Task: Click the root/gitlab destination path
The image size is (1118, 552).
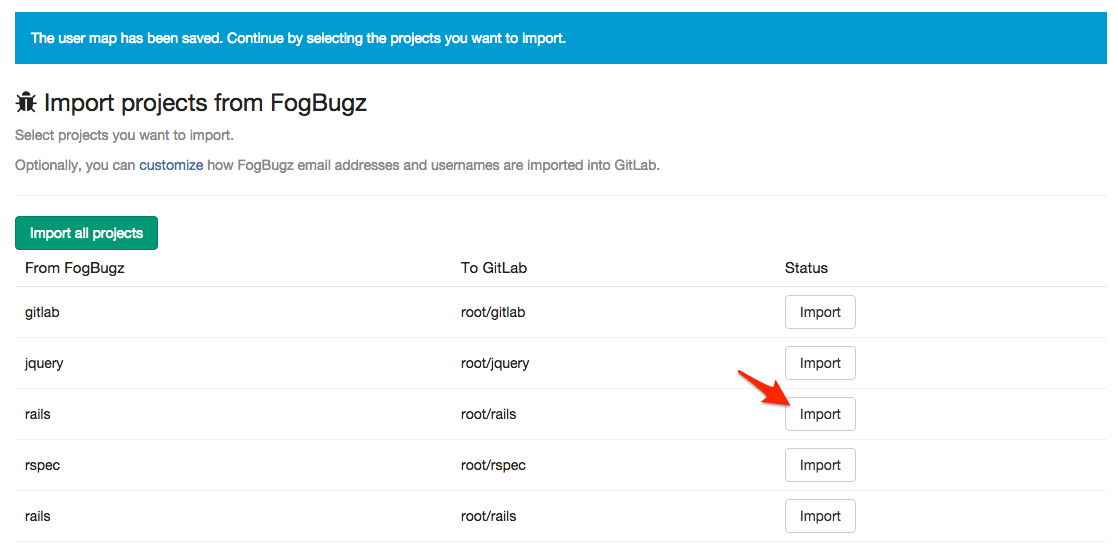Action: [493, 312]
